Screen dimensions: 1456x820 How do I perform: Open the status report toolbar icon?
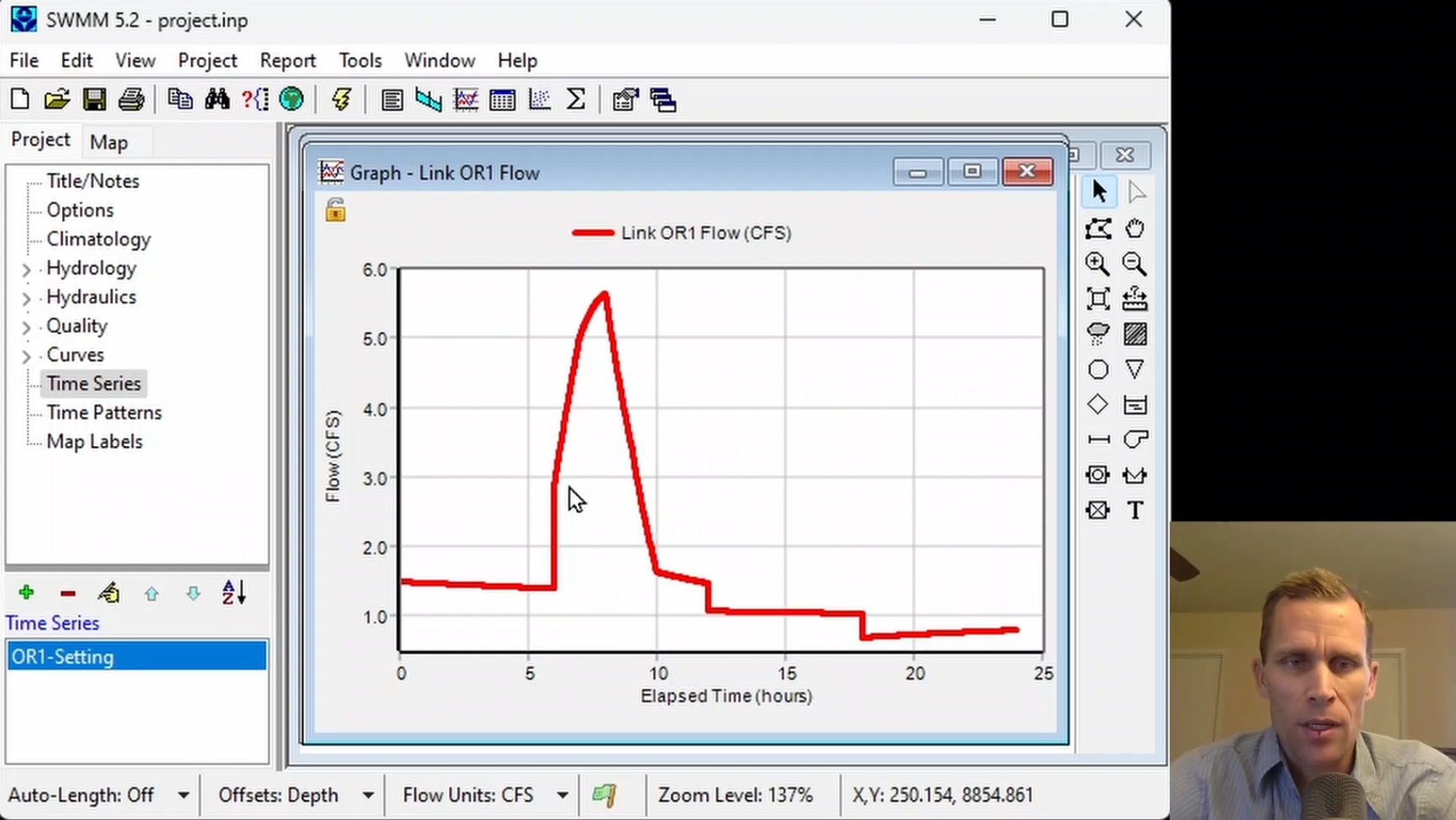[391, 100]
